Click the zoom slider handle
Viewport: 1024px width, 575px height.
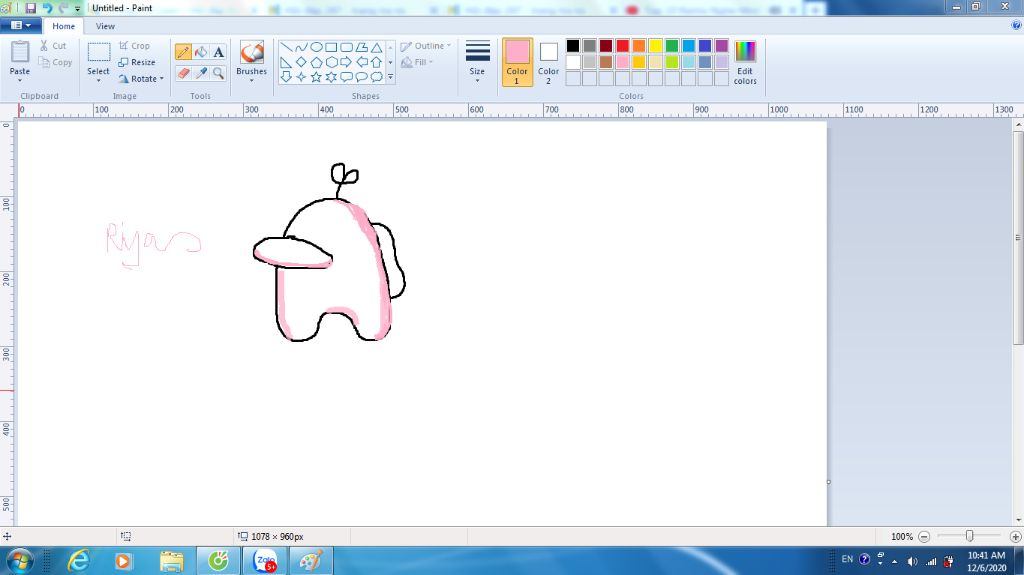coord(970,536)
